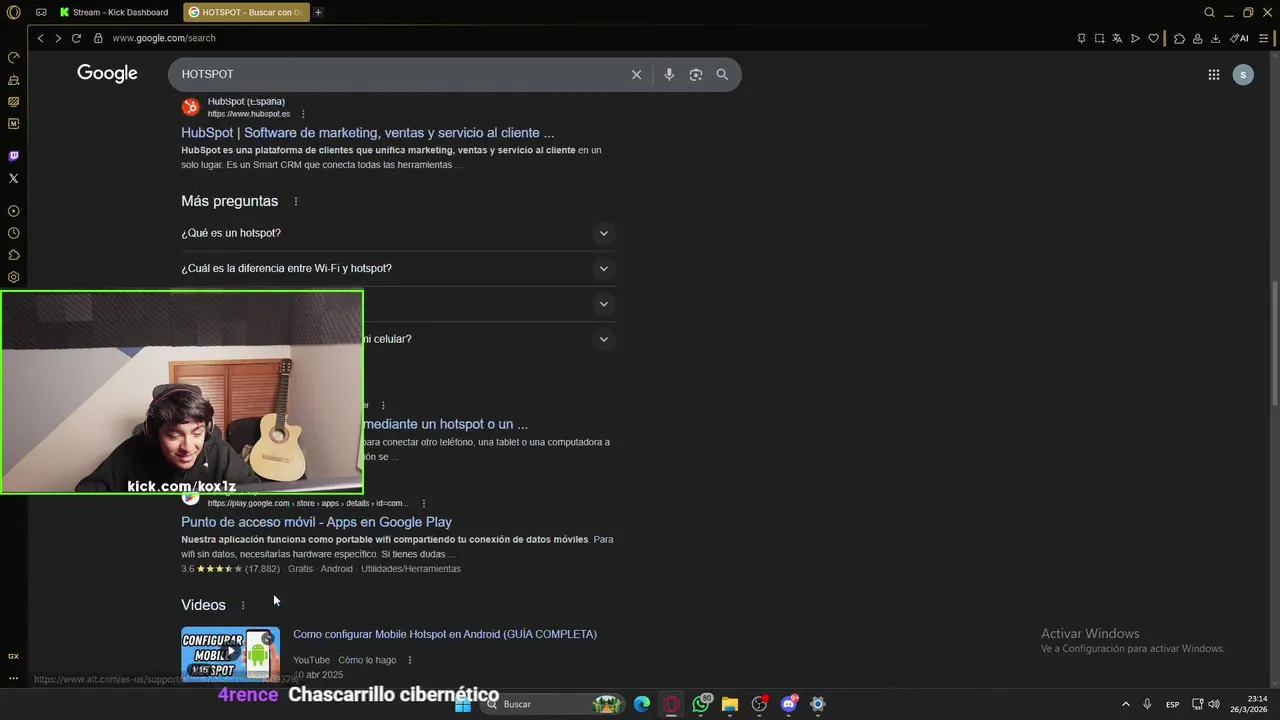Image resolution: width=1280 pixels, height=720 pixels.
Task: Click the send/flow arrow icon
Action: [1135, 38]
